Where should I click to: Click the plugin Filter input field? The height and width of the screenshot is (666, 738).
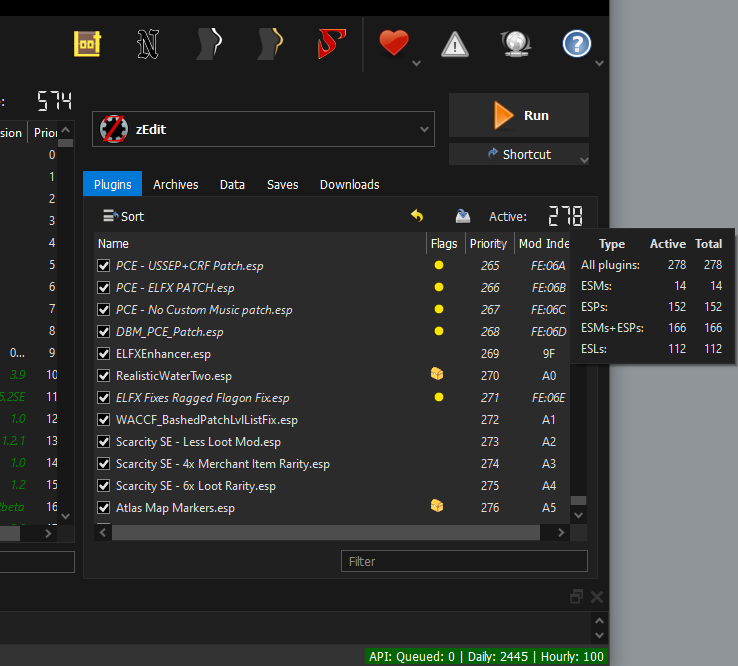point(464,561)
